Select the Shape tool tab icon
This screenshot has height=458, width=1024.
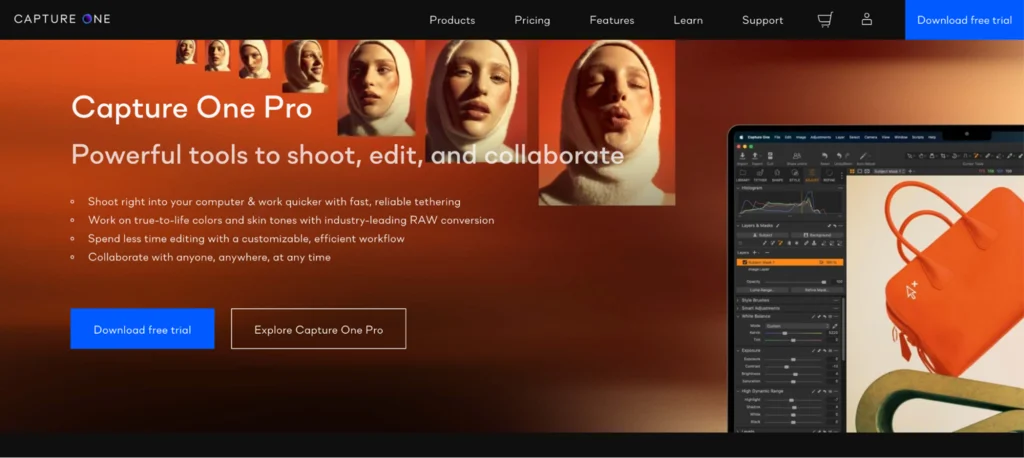pos(777,173)
